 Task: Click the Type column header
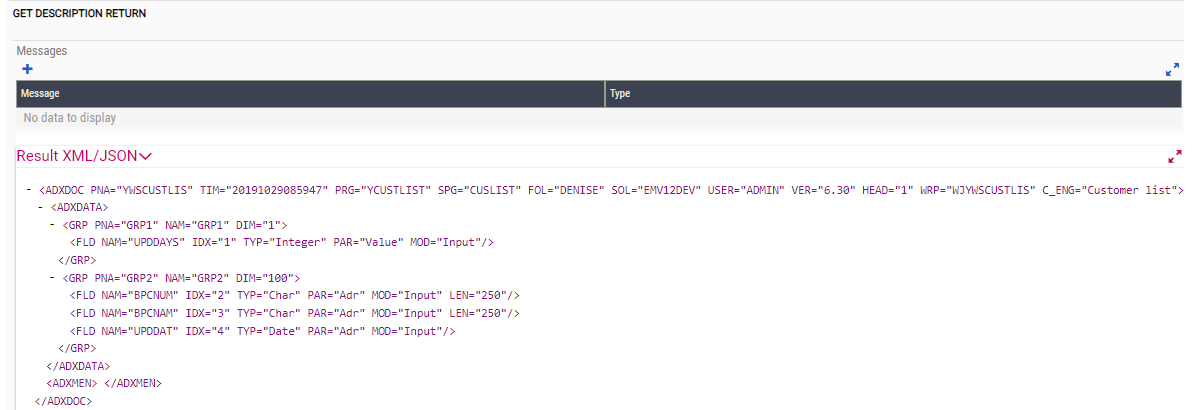[620, 94]
